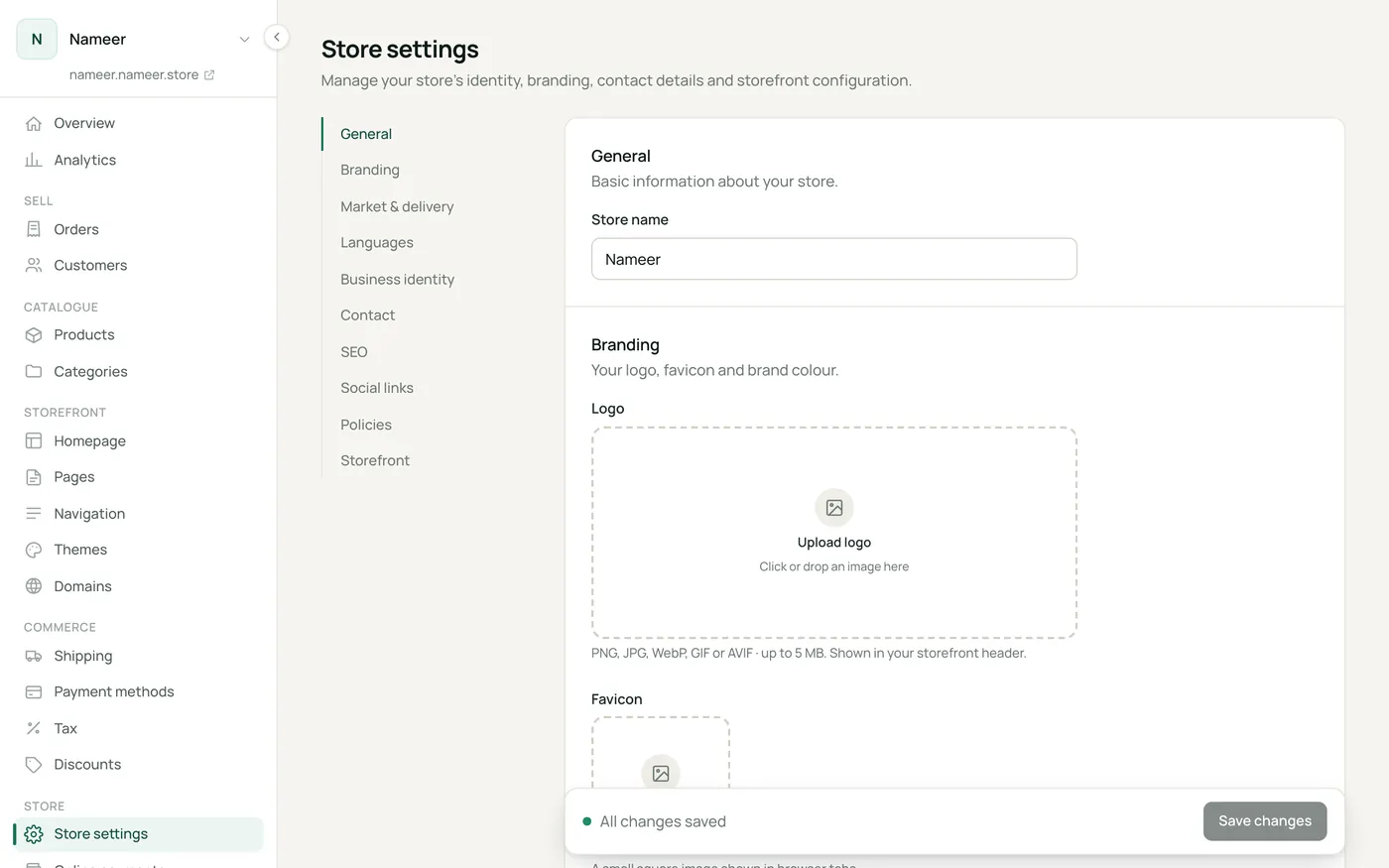1389x868 pixels.
Task: Click the Tax percent icon
Action: pyautogui.click(x=34, y=728)
